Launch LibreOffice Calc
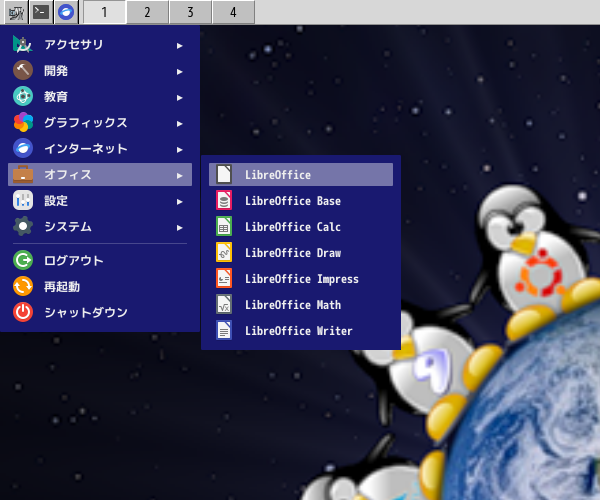600x500 pixels. (x=301, y=226)
